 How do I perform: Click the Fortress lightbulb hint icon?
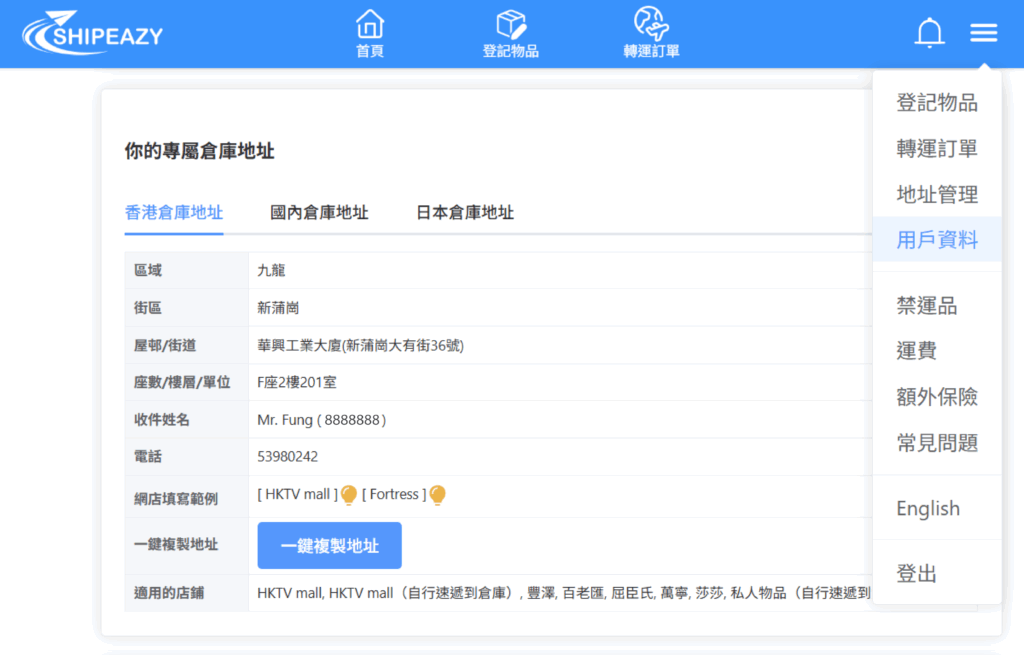click(437, 495)
